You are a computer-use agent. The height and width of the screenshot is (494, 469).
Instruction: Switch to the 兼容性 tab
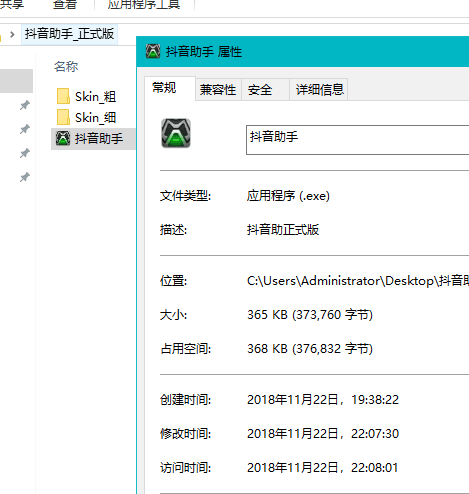(218, 90)
